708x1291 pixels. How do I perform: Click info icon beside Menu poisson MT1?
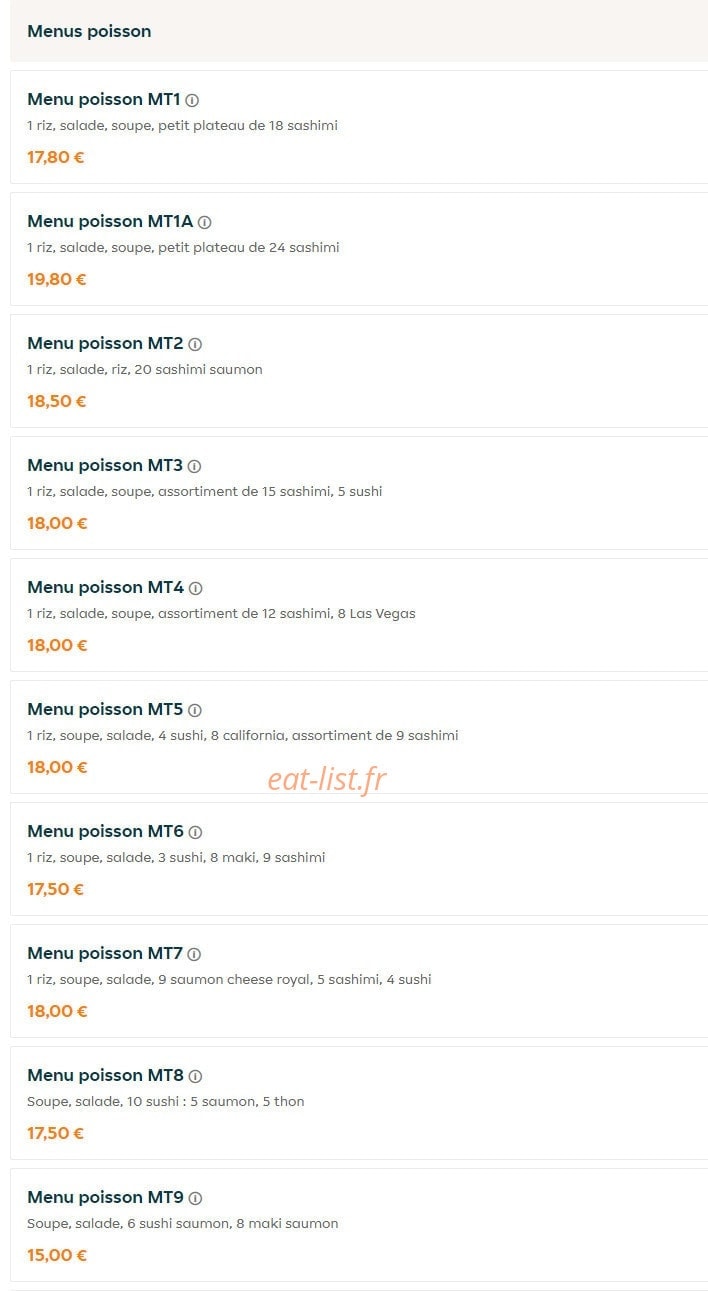tap(192, 100)
